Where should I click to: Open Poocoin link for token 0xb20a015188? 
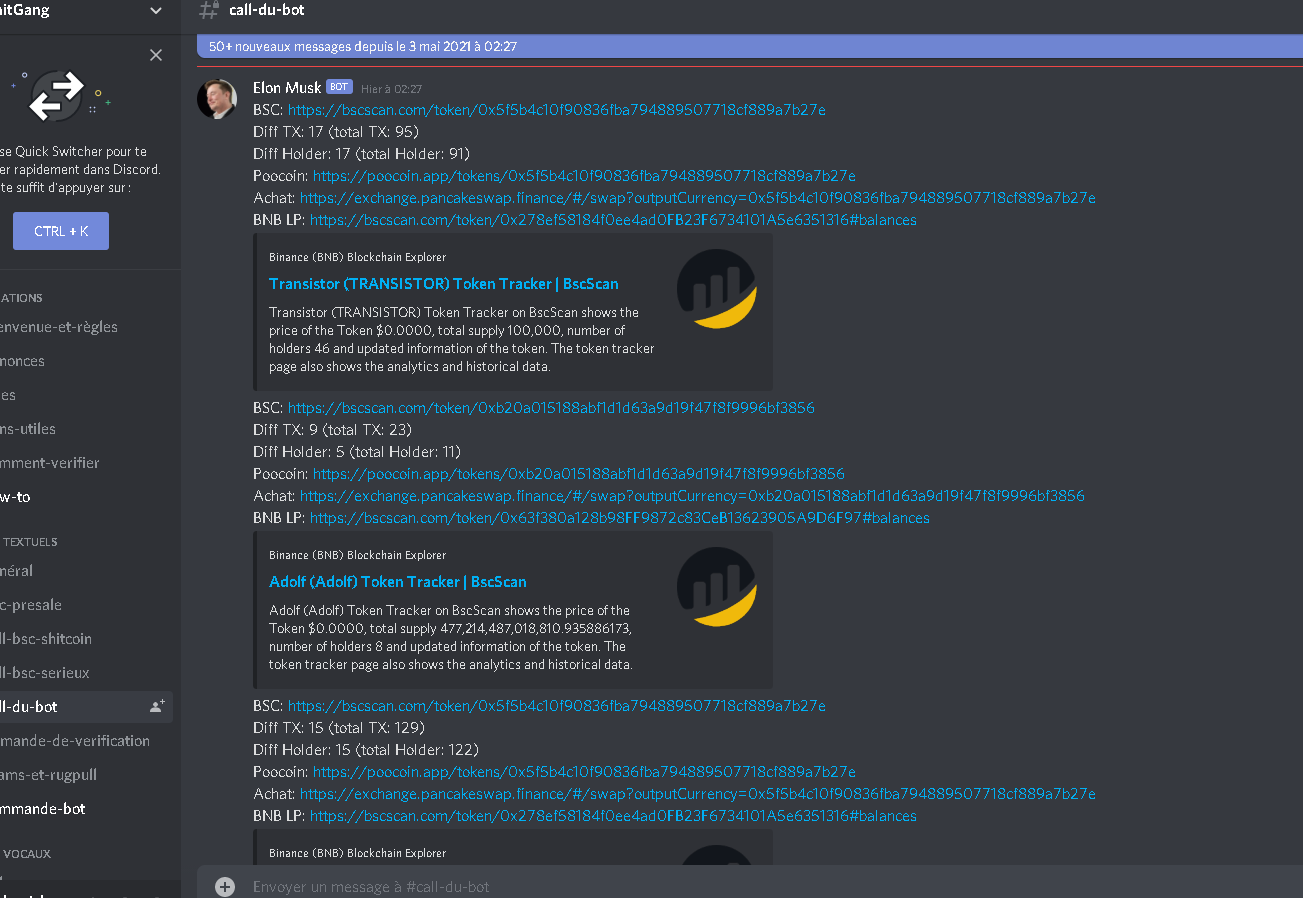pyautogui.click(x=579, y=474)
